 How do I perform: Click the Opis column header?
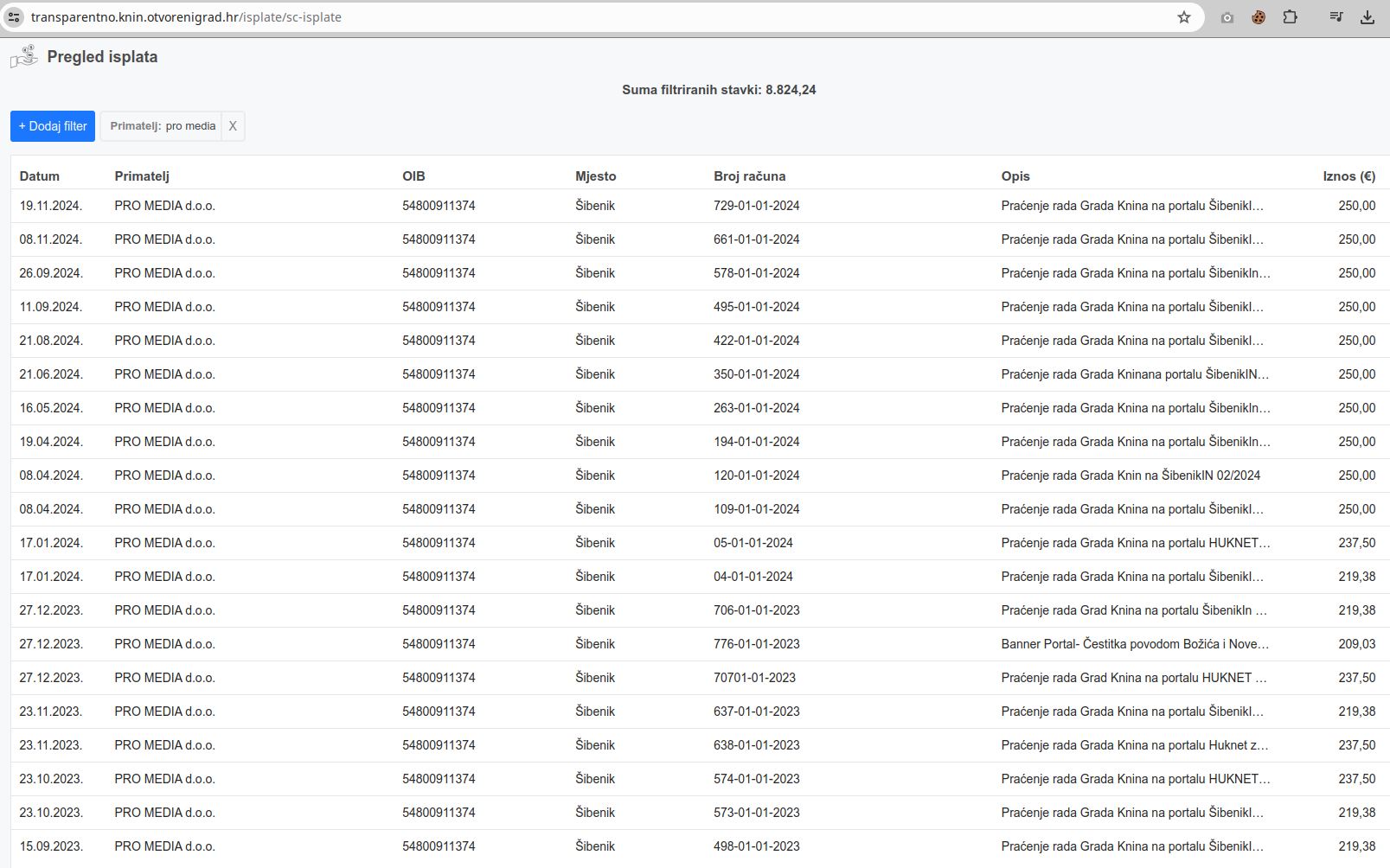(1015, 176)
